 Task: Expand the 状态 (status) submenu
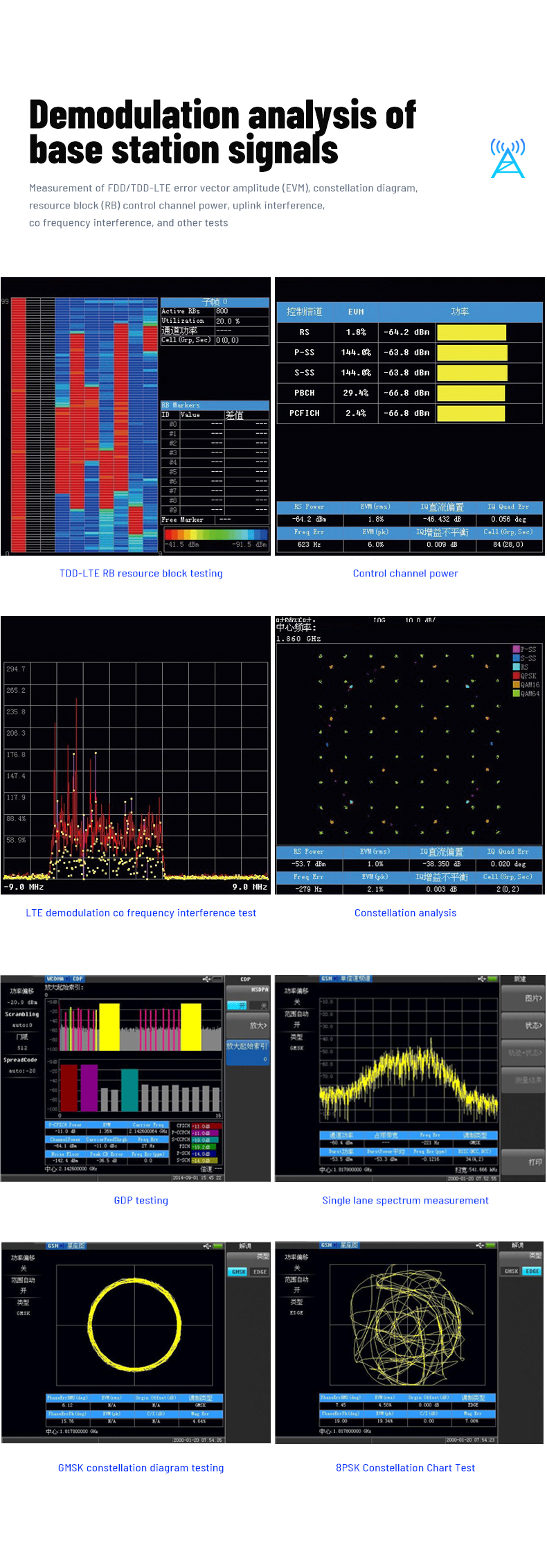tap(523, 1025)
